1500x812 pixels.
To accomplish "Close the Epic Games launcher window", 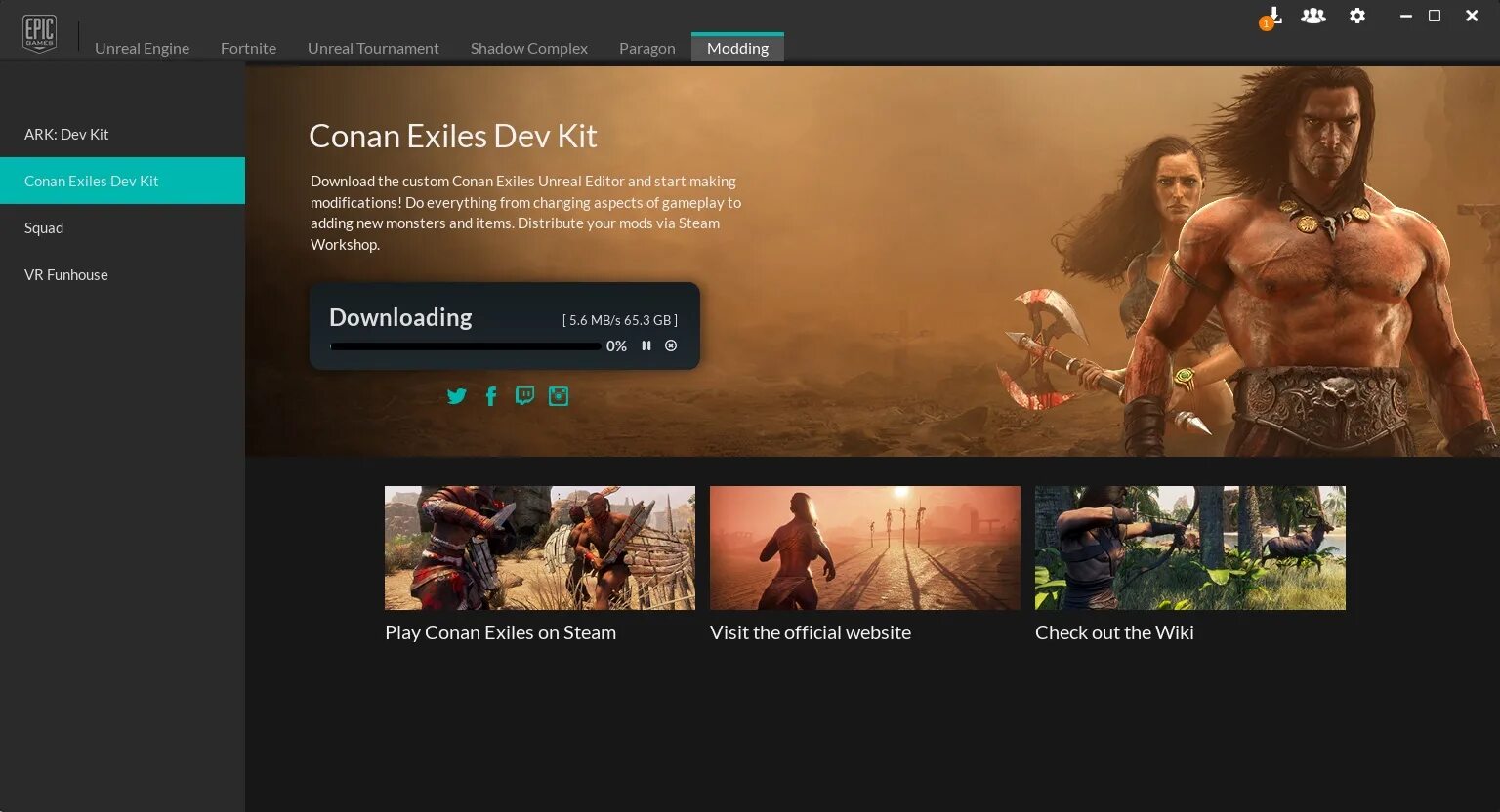I will (x=1472, y=16).
